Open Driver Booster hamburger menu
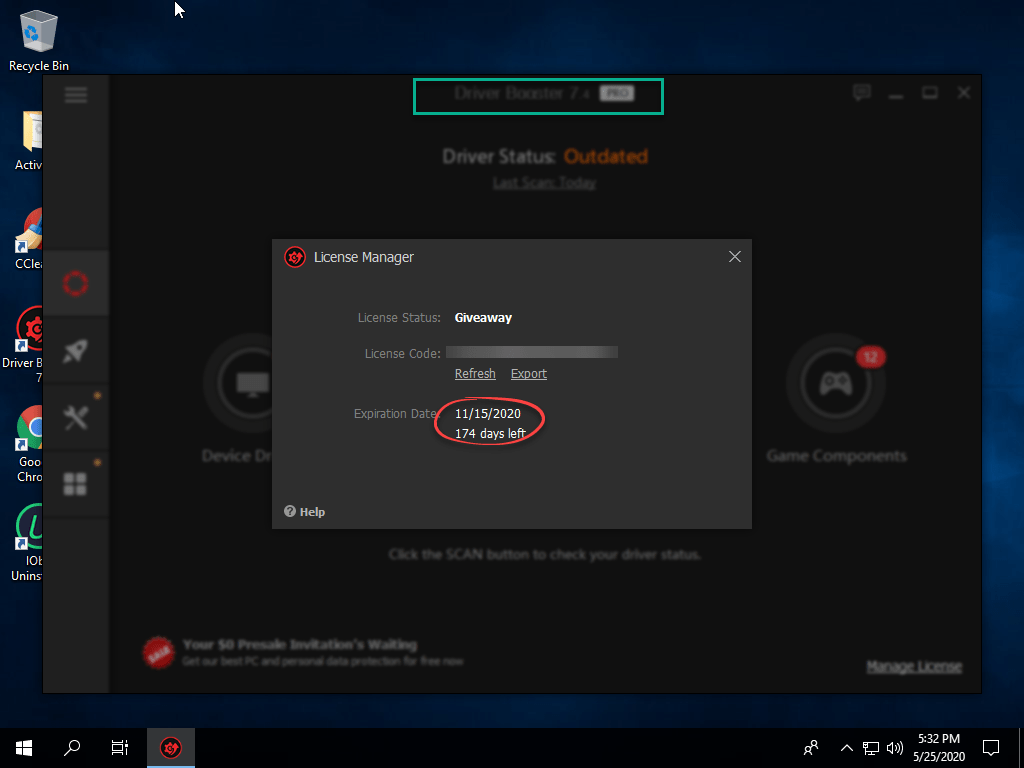 [x=76, y=95]
